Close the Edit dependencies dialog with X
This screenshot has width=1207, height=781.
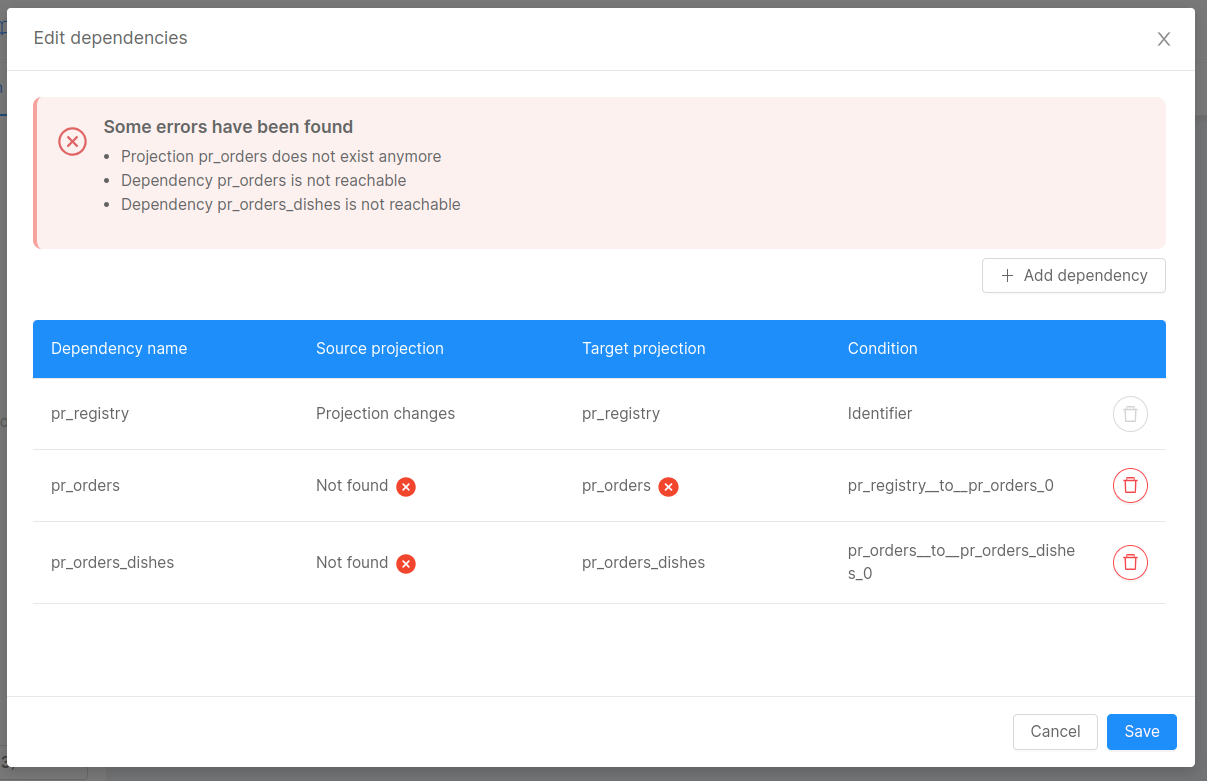[1163, 39]
